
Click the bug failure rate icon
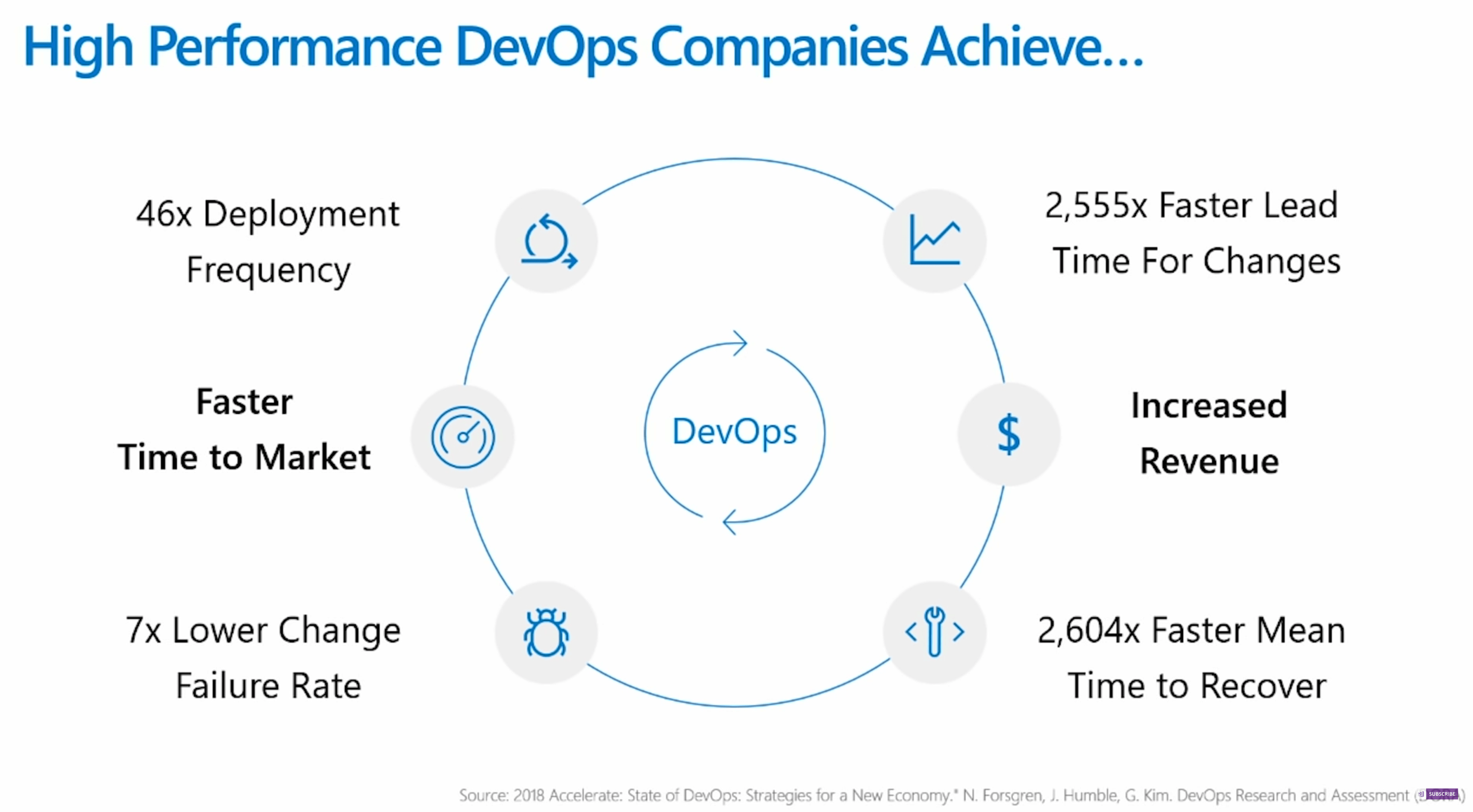click(546, 633)
